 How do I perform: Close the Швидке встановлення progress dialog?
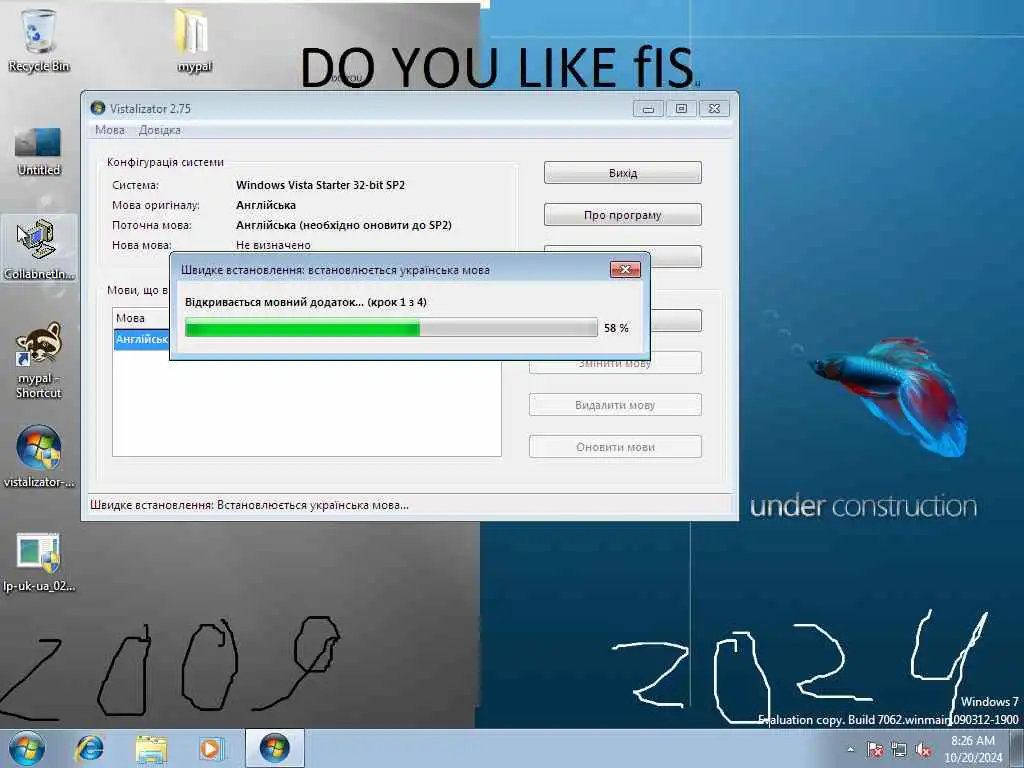[x=625, y=270]
